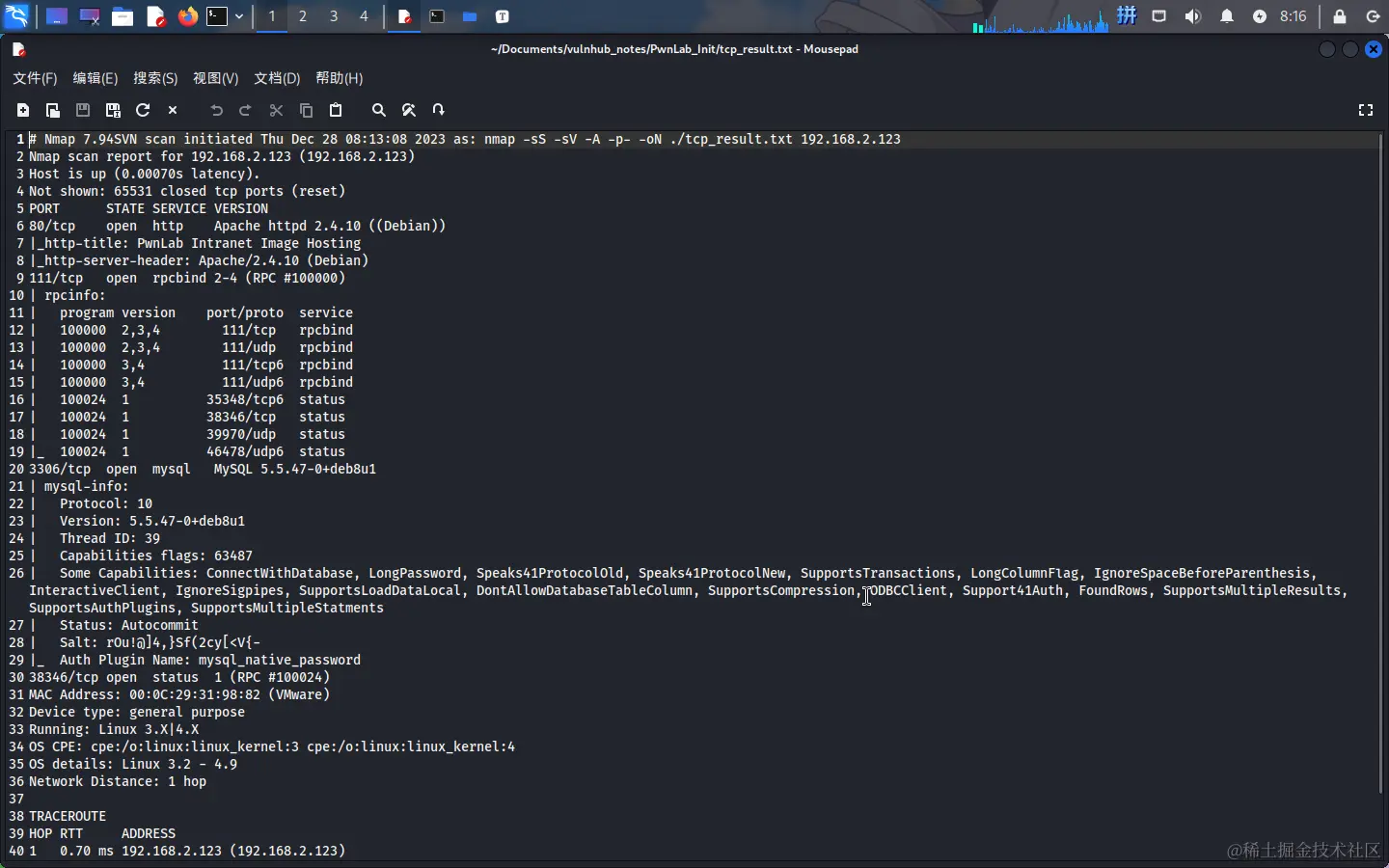Image resolution: width=1389 pixels, height=868 pixels.
Task: Open the 文档(D) menu
Action: point(277,78)
